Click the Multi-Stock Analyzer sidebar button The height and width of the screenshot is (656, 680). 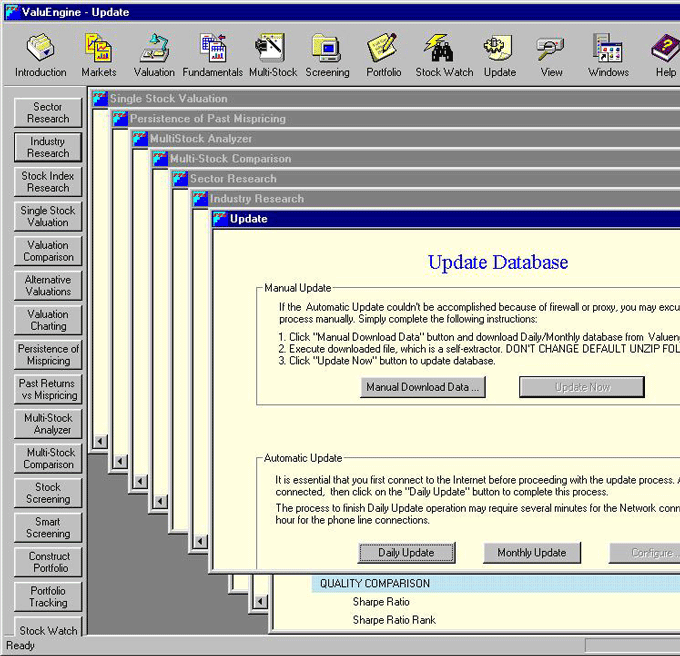(x=48, y=424)
